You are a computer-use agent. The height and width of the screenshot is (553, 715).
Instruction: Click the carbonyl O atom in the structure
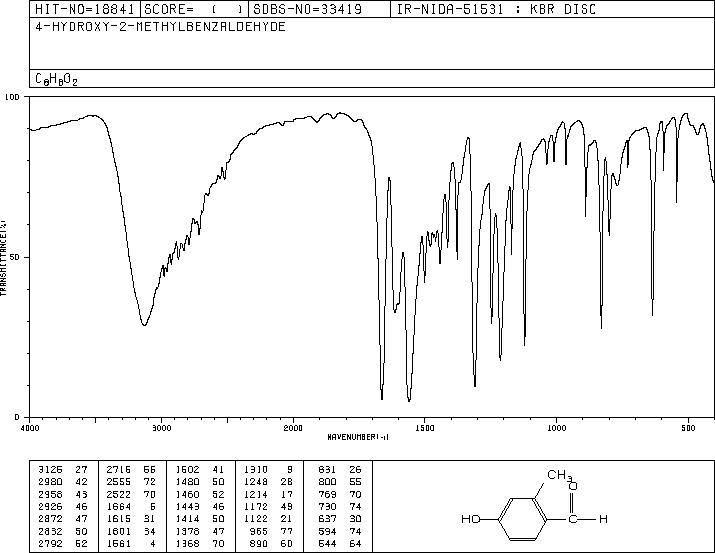[x=573, y=486]
